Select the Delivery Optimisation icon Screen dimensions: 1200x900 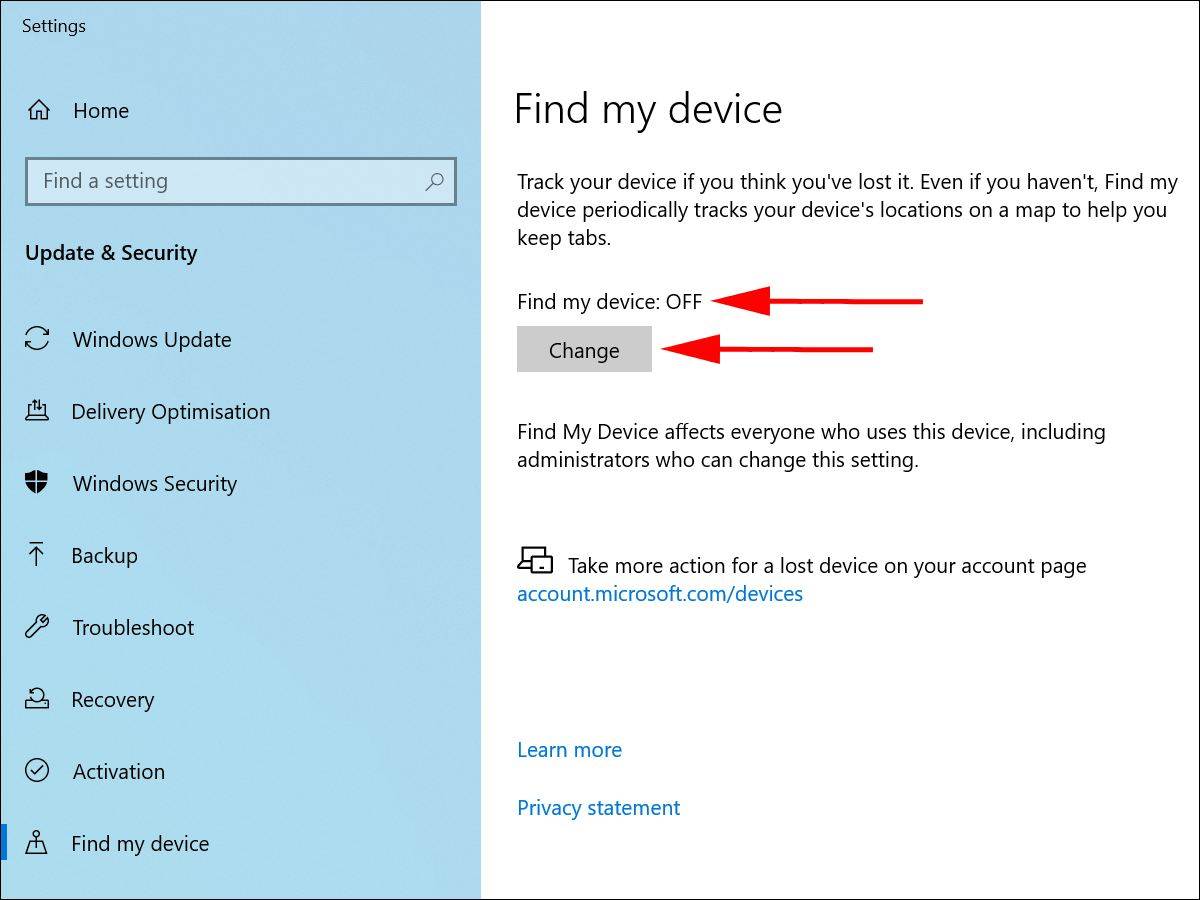pos(37,411)
